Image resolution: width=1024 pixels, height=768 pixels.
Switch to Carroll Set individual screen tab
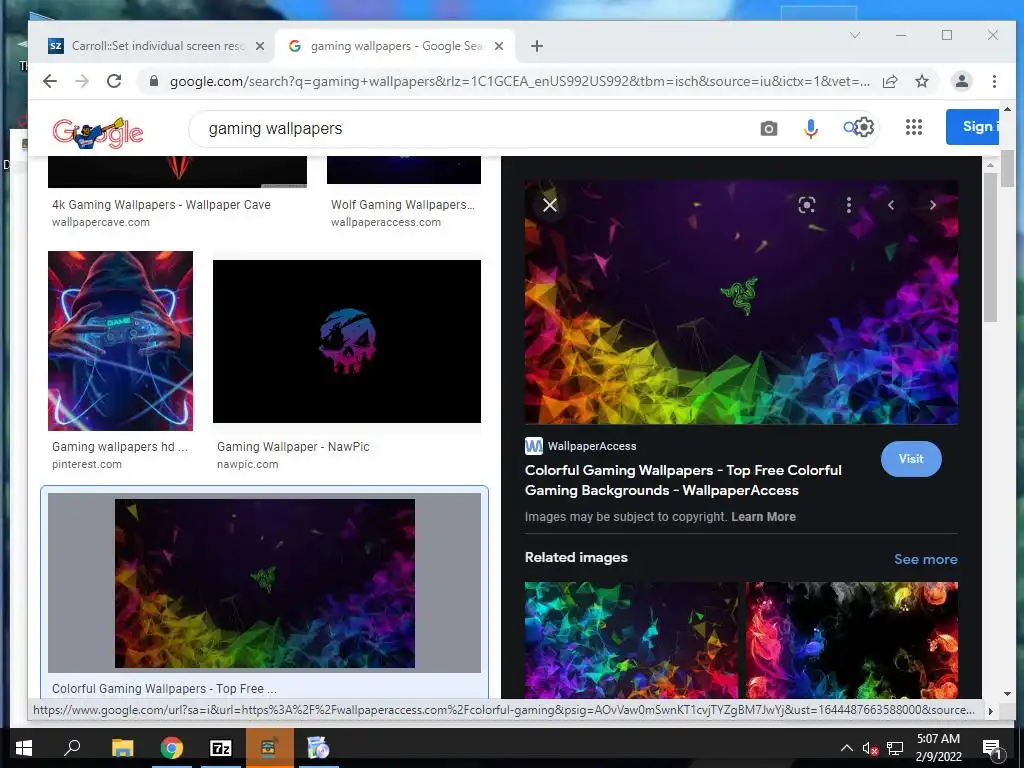tap(157, 46)
